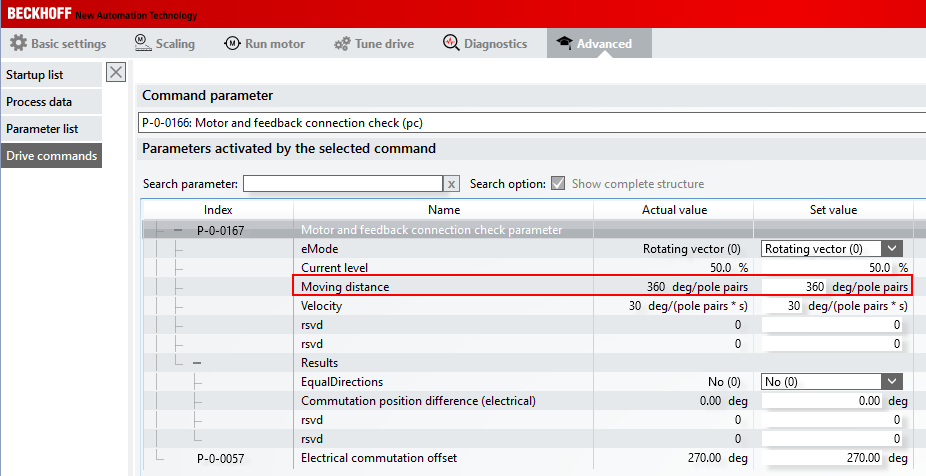Click the Basic settings gear icon
The width and height of the screenshot is (926, 476).
(18, 43)
